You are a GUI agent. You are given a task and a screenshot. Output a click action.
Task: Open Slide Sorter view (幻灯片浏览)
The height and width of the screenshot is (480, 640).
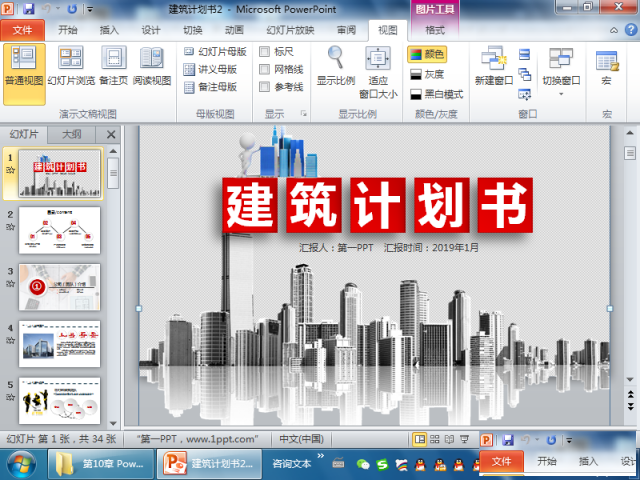pos(71,66)
